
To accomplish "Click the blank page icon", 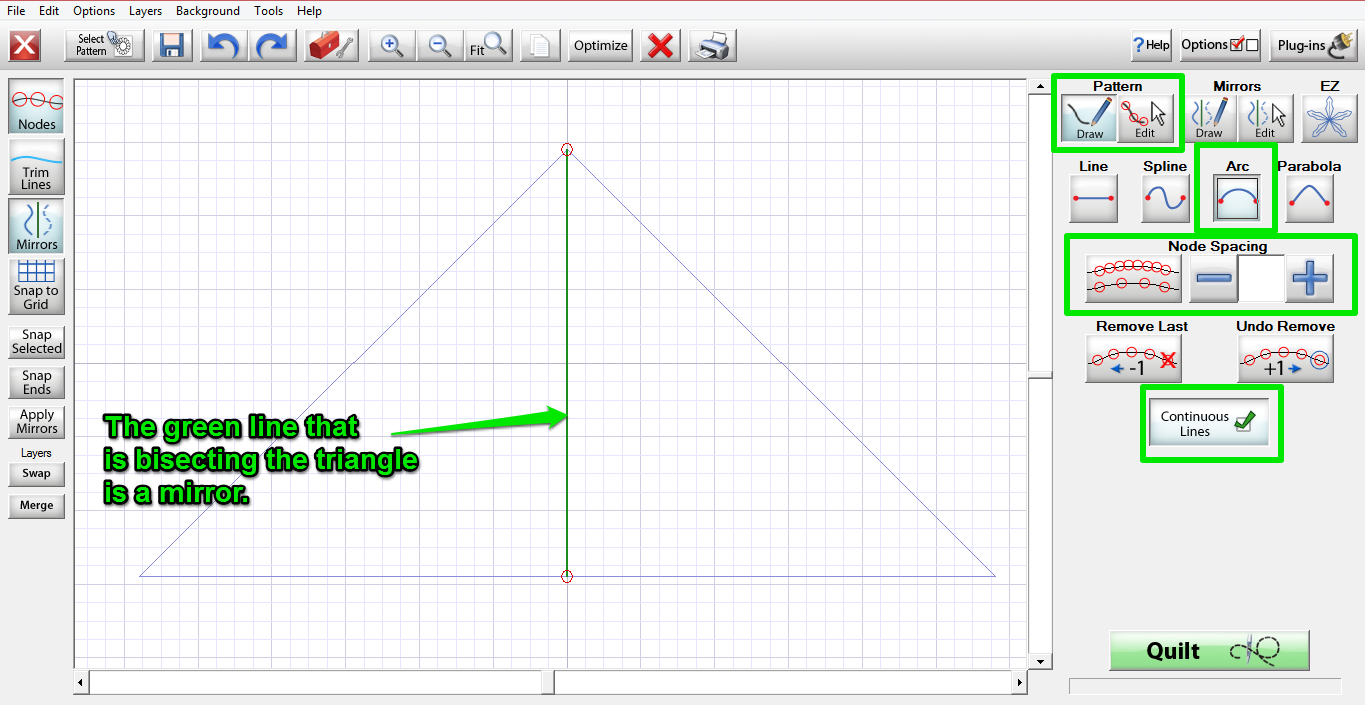I will click(540, 45).
